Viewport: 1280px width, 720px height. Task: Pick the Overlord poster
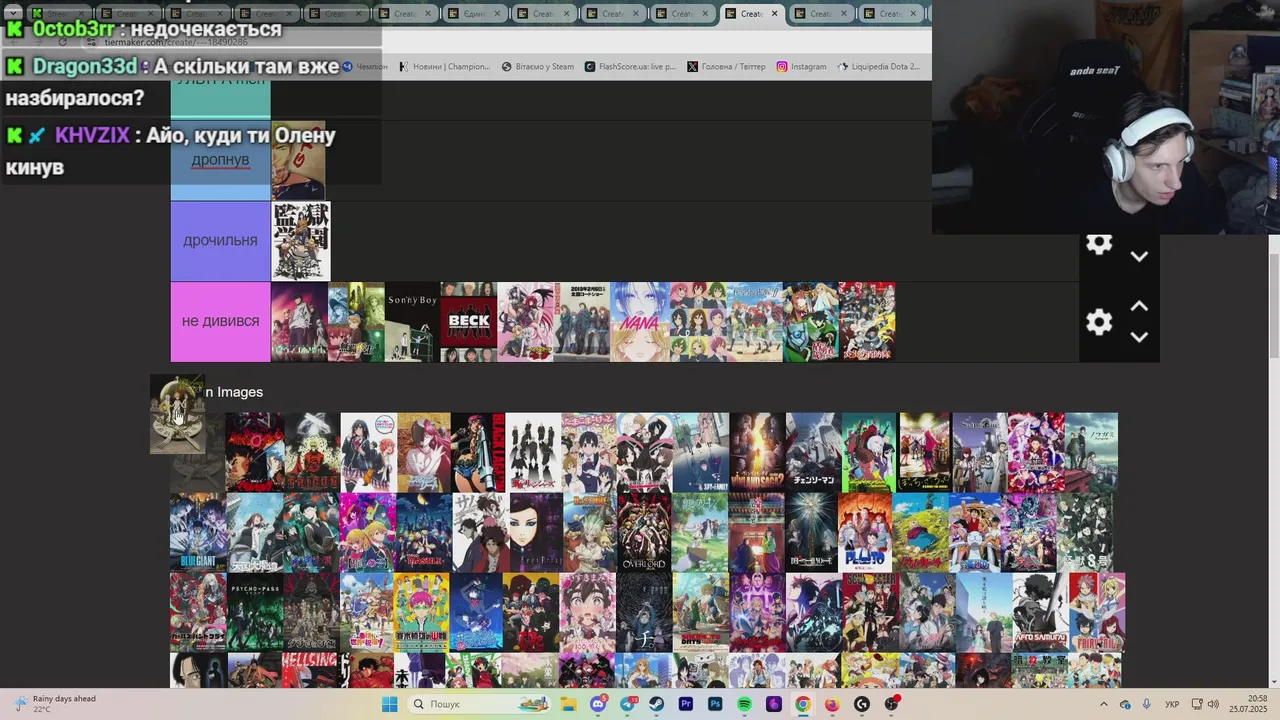[x=644, y=532]
